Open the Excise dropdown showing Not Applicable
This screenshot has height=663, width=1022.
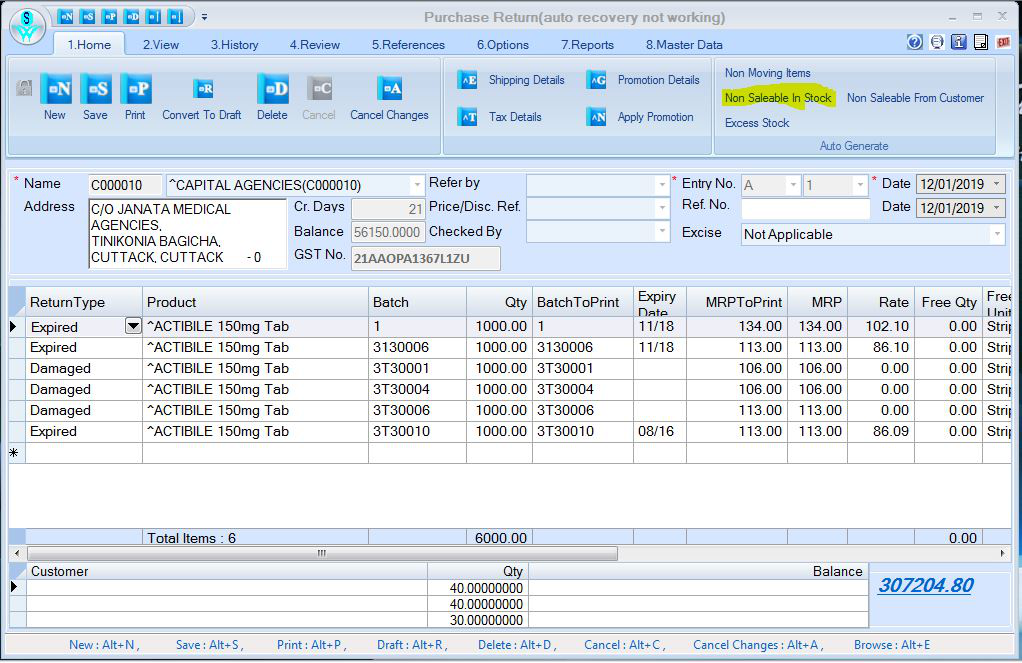point(996,235)
